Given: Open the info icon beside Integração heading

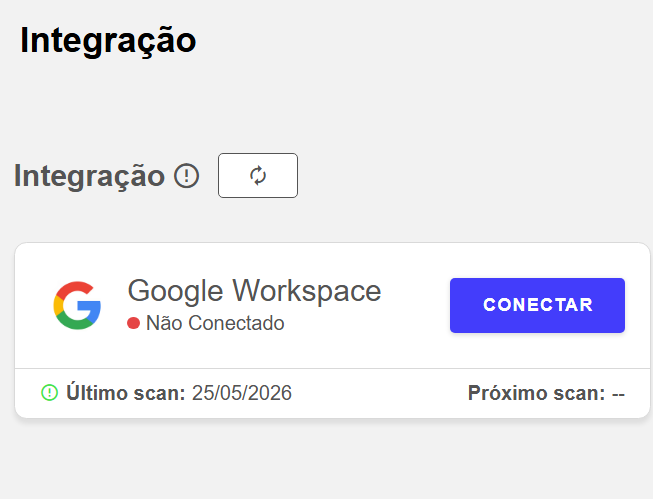Looking at the screenshot, I should 186,176.
